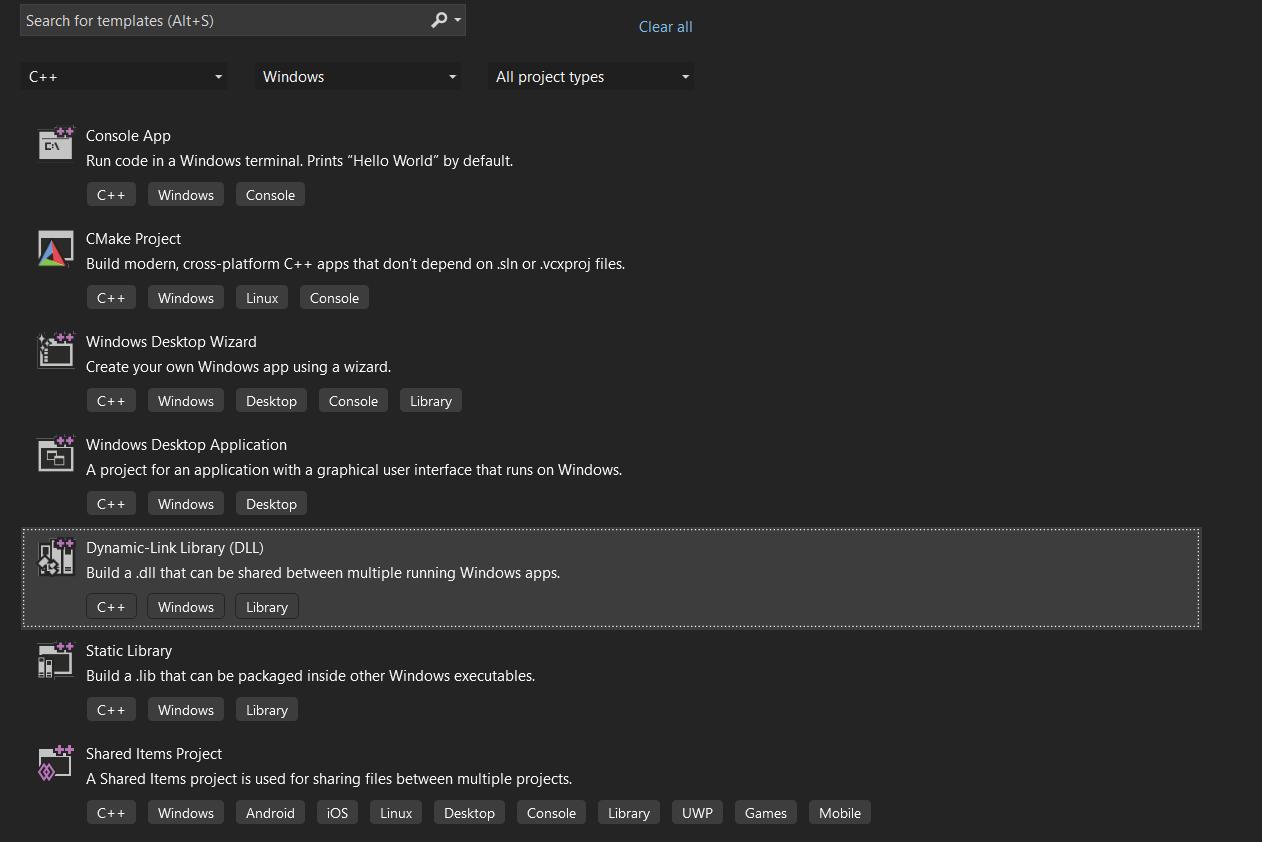This screenshot has height=842, width=1262.
Task: Click UWP tag under Shared Items Project
Action: 698,813
